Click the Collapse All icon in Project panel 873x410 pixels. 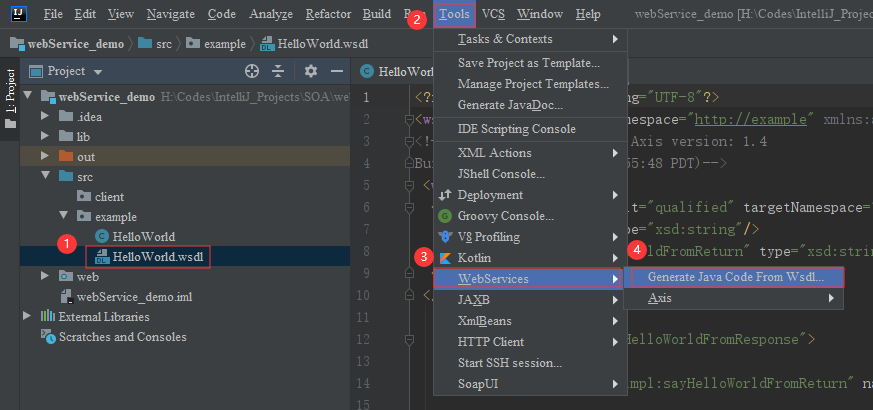(x=278, y=71)
